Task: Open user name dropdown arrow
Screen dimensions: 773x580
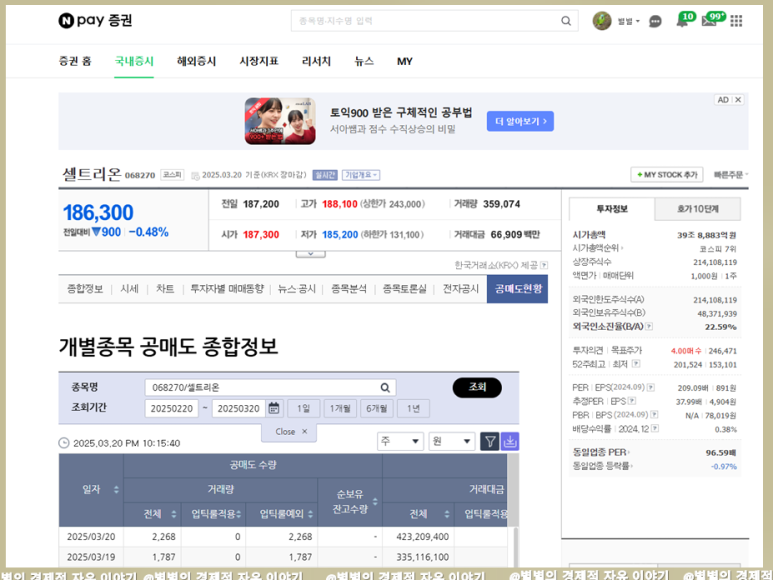Action: [637, 21]
